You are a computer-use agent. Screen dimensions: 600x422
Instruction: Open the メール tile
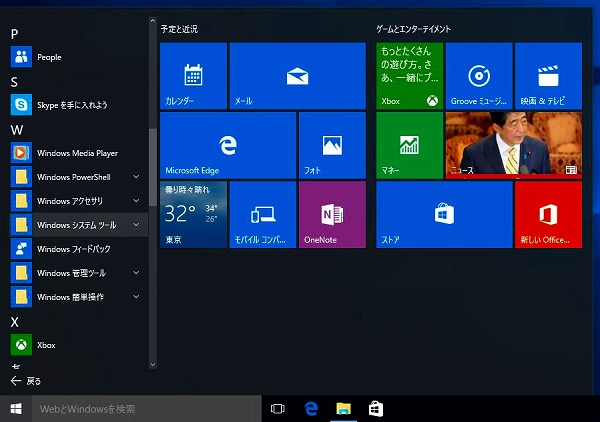(x=298, y=76)
